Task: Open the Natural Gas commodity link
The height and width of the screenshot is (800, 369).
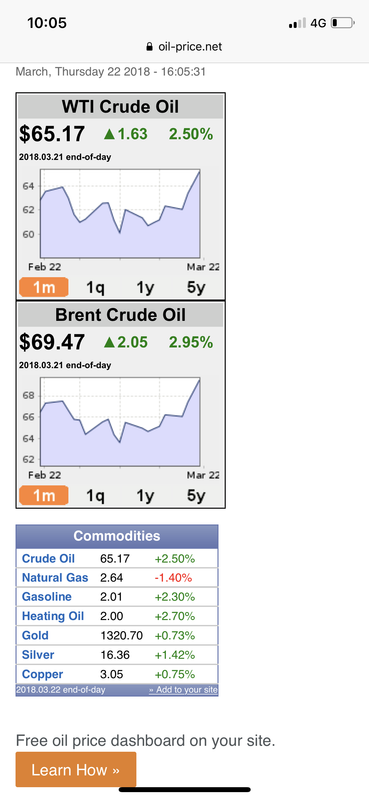Action: [x=55, y=578]
